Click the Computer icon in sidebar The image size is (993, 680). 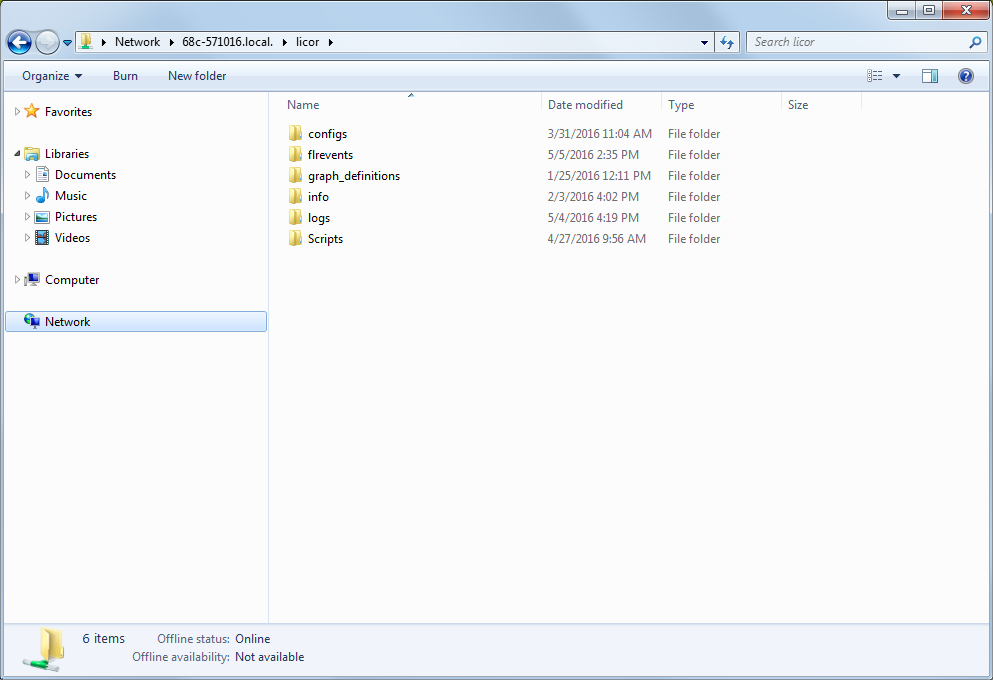pos(32,279)
